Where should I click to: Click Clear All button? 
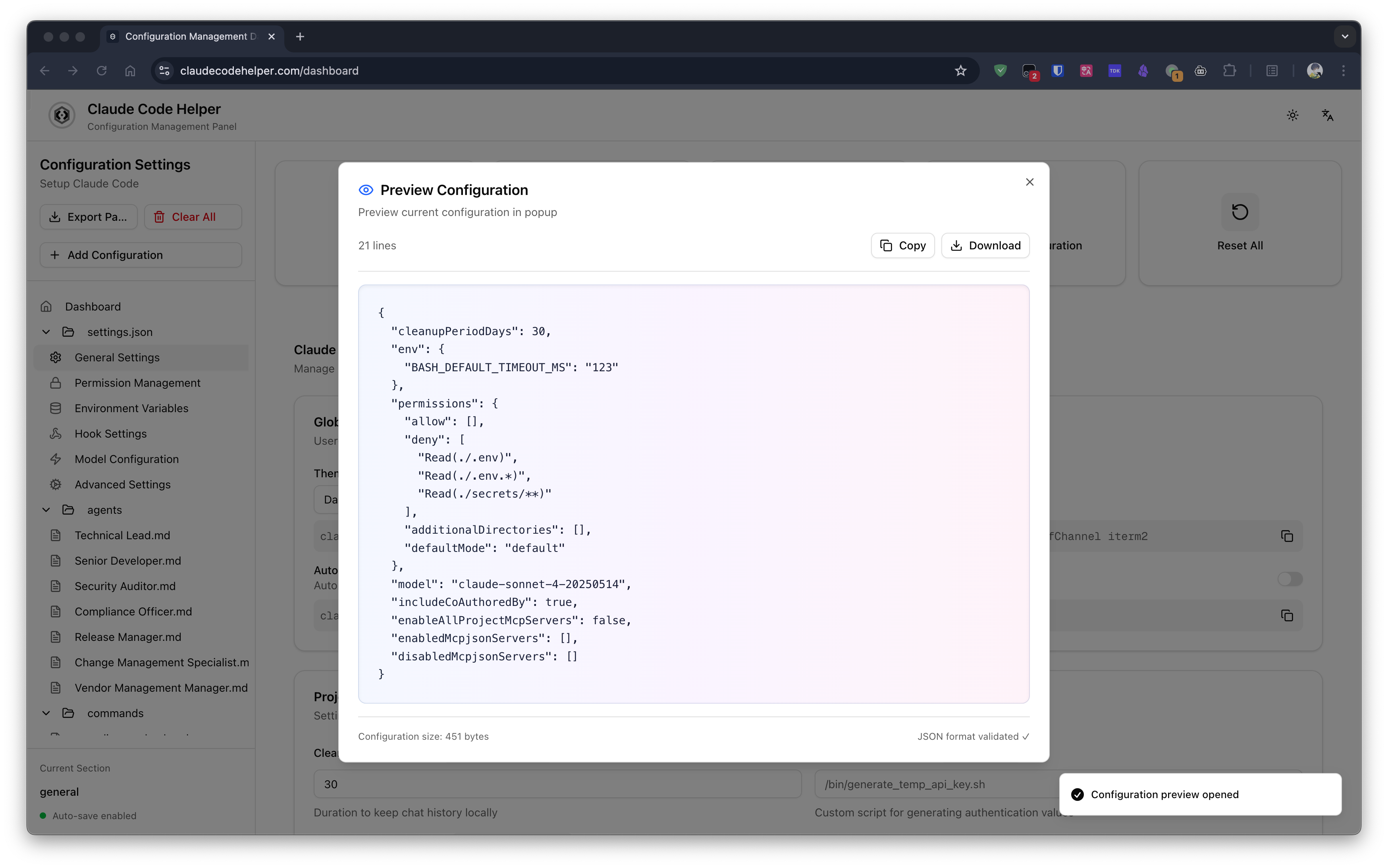tap(193, 217)
